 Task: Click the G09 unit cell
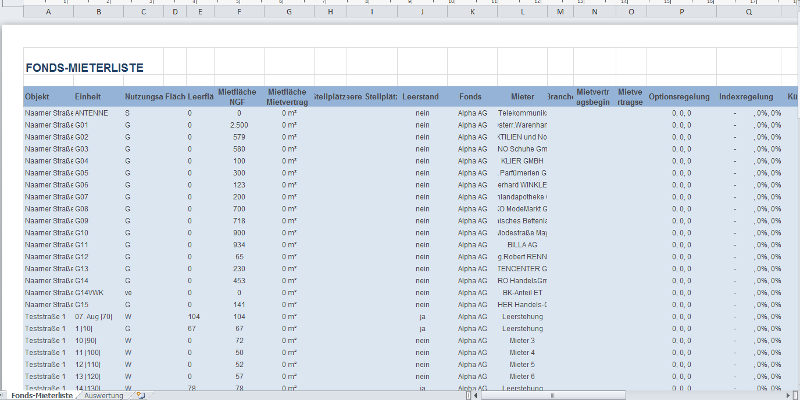click(x=98, y=221)
